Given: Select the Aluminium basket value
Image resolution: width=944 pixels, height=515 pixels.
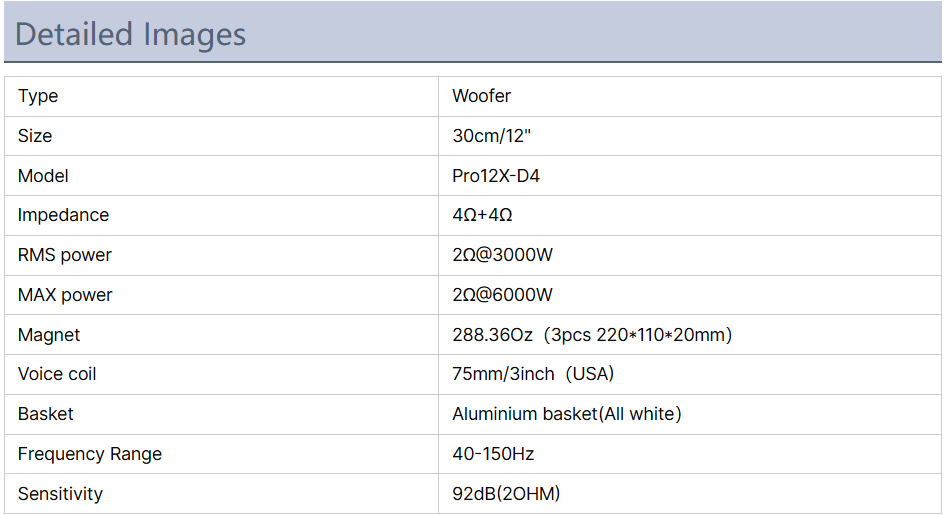Looking at the screenshot, I should point(566,414).
